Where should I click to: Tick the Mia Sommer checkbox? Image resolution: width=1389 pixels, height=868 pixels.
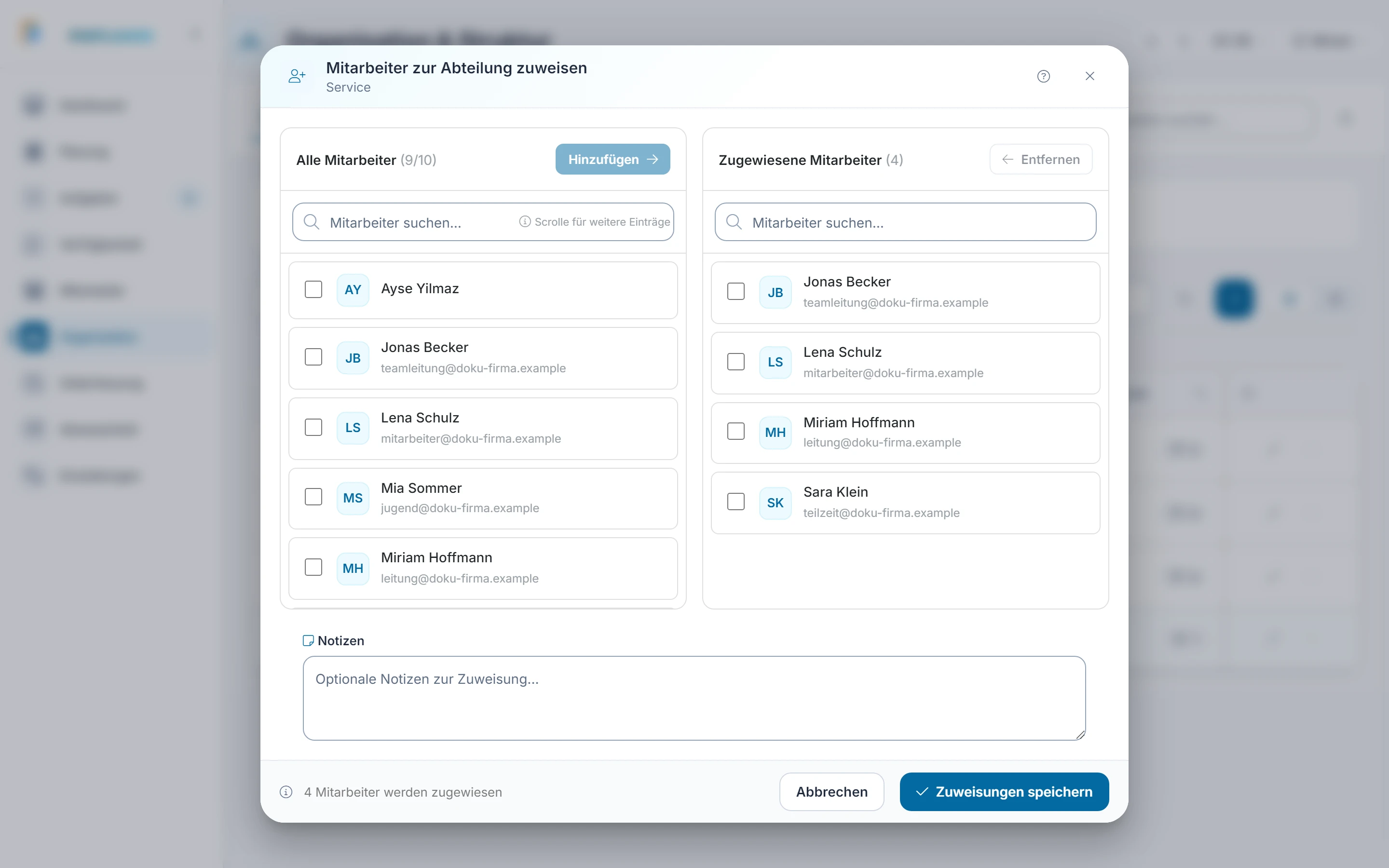[313, 497]
